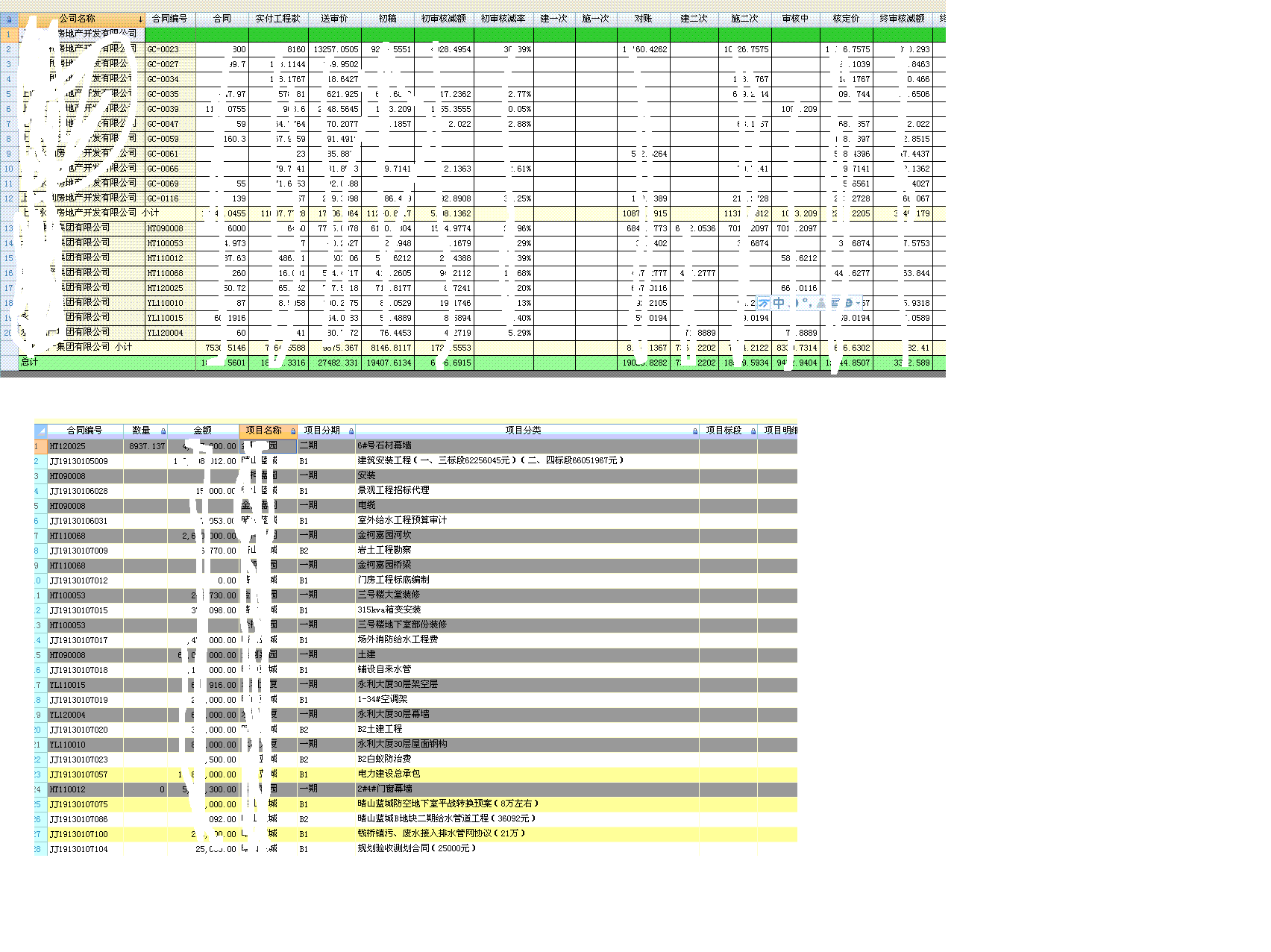Select the 施二次 column header
Image resolution: width=1271 pixels, height=952 pixels.
[x=744, y=19]
